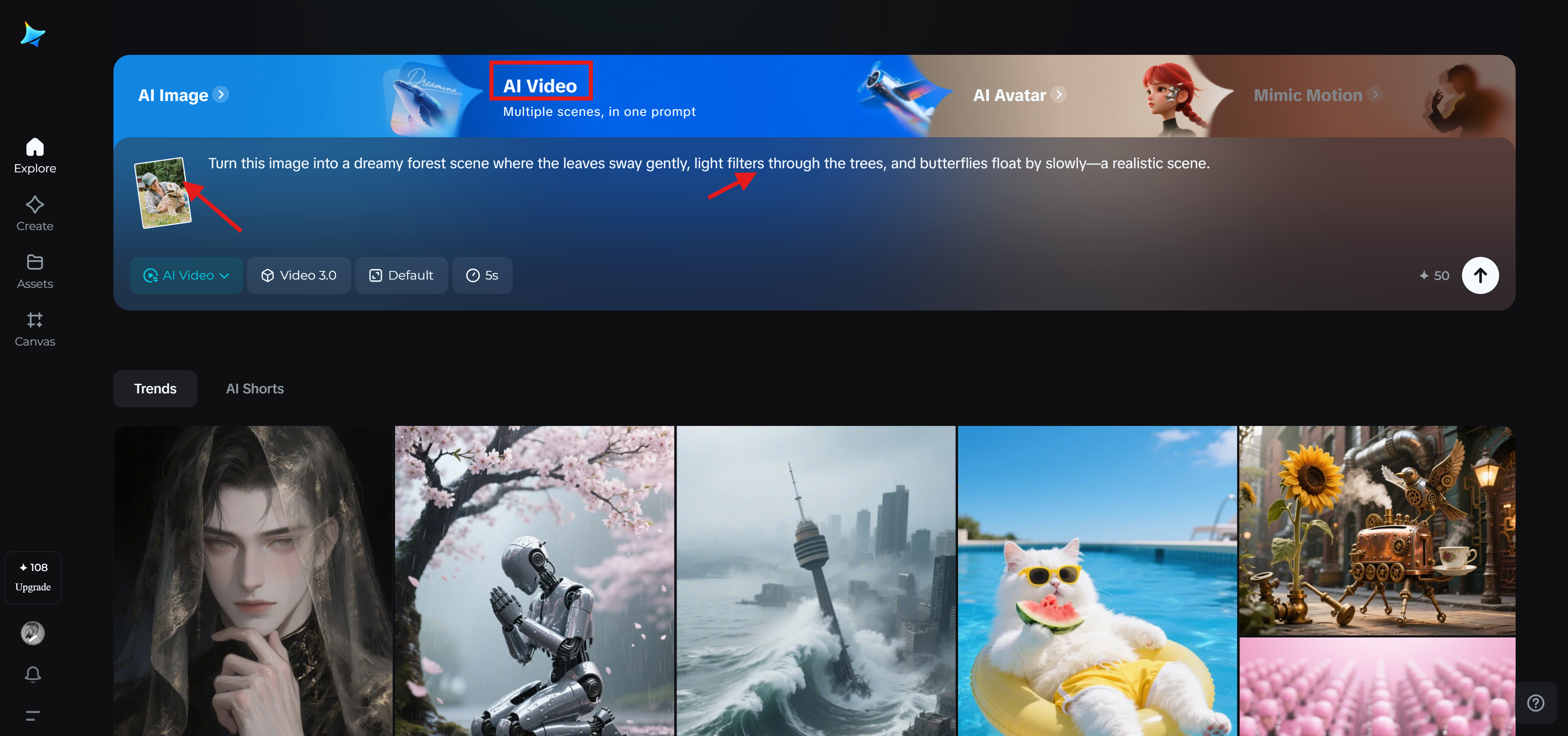This screenshot has width=1568, height=736.
Task: Toggle the Default aspect ratio option
Action: 401,275
